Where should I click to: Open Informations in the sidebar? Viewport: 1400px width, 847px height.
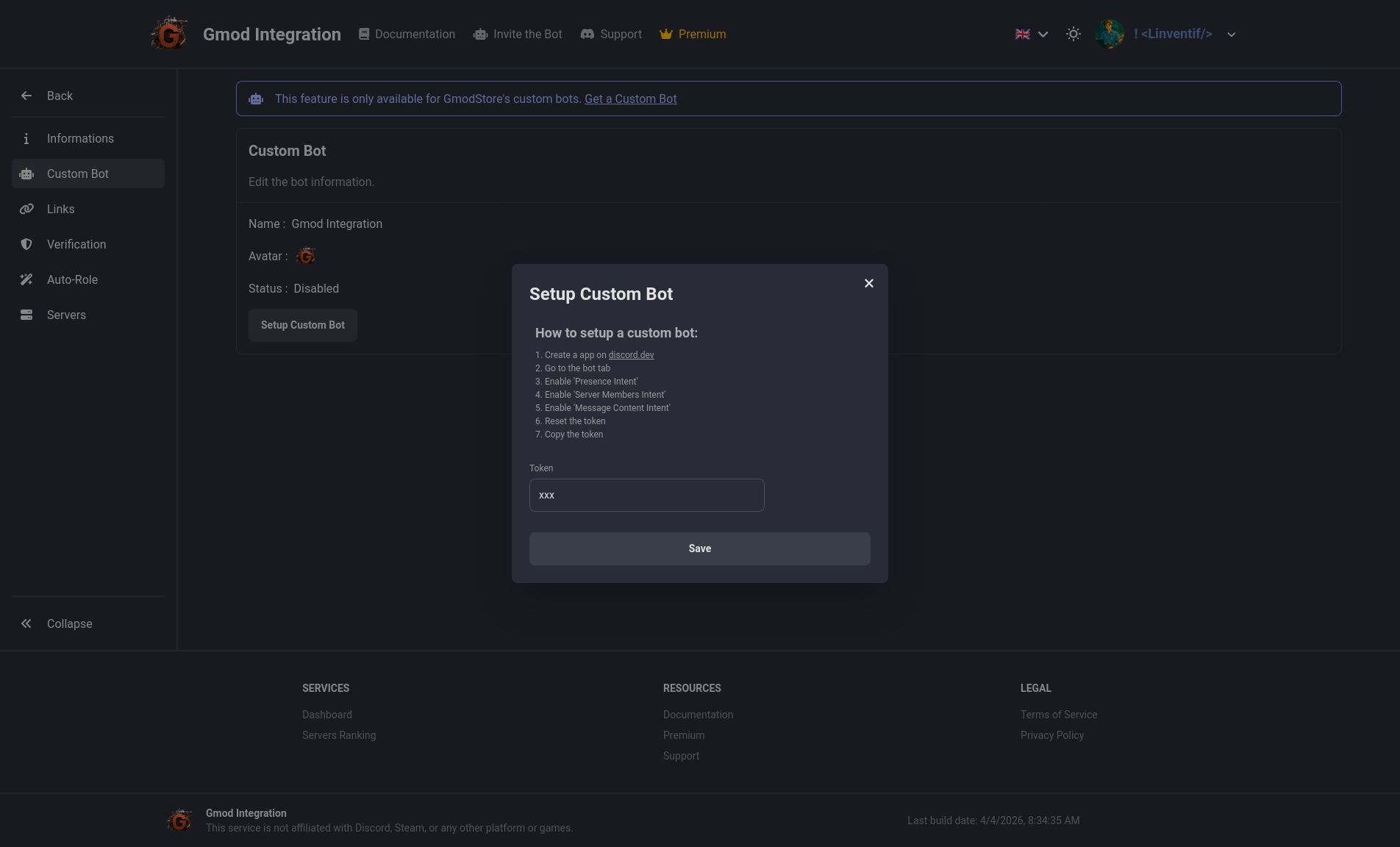point(80,138)
